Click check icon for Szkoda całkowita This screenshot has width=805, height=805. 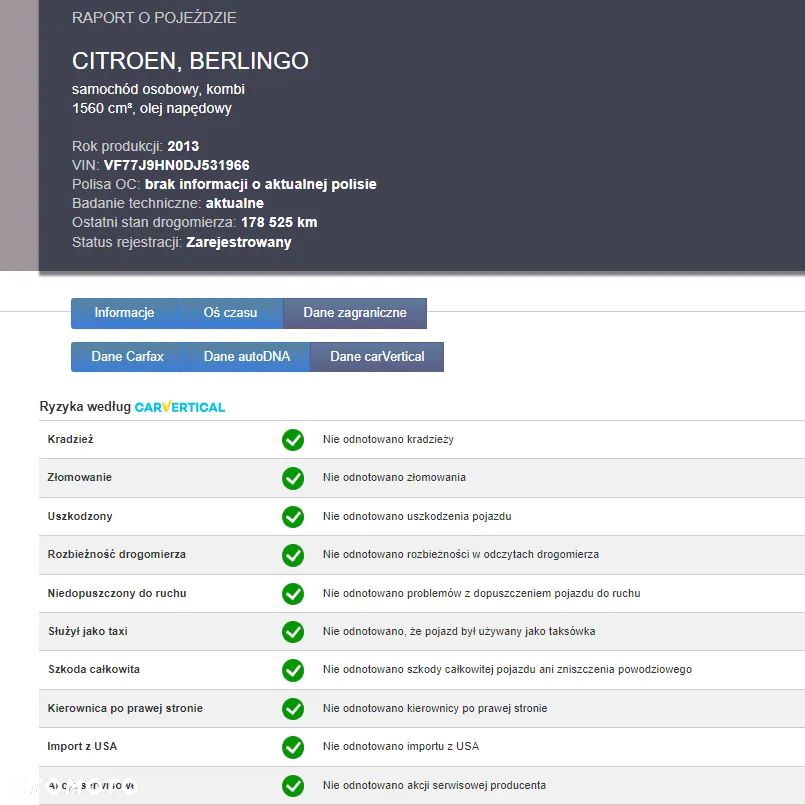(x=293, y=670)
